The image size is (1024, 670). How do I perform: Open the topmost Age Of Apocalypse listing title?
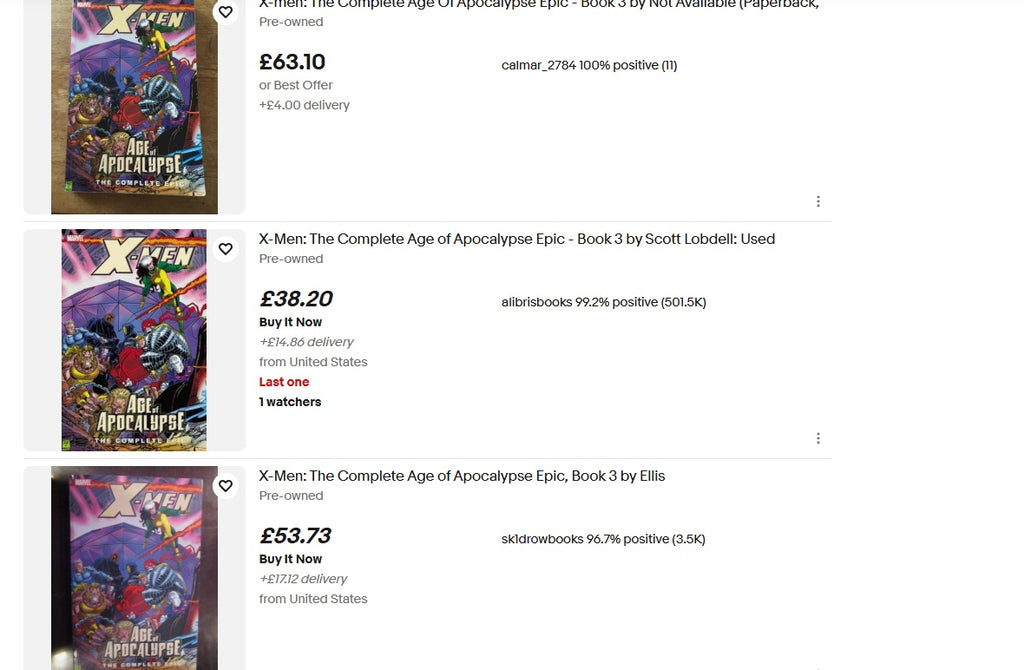click(x=538, y=5)
